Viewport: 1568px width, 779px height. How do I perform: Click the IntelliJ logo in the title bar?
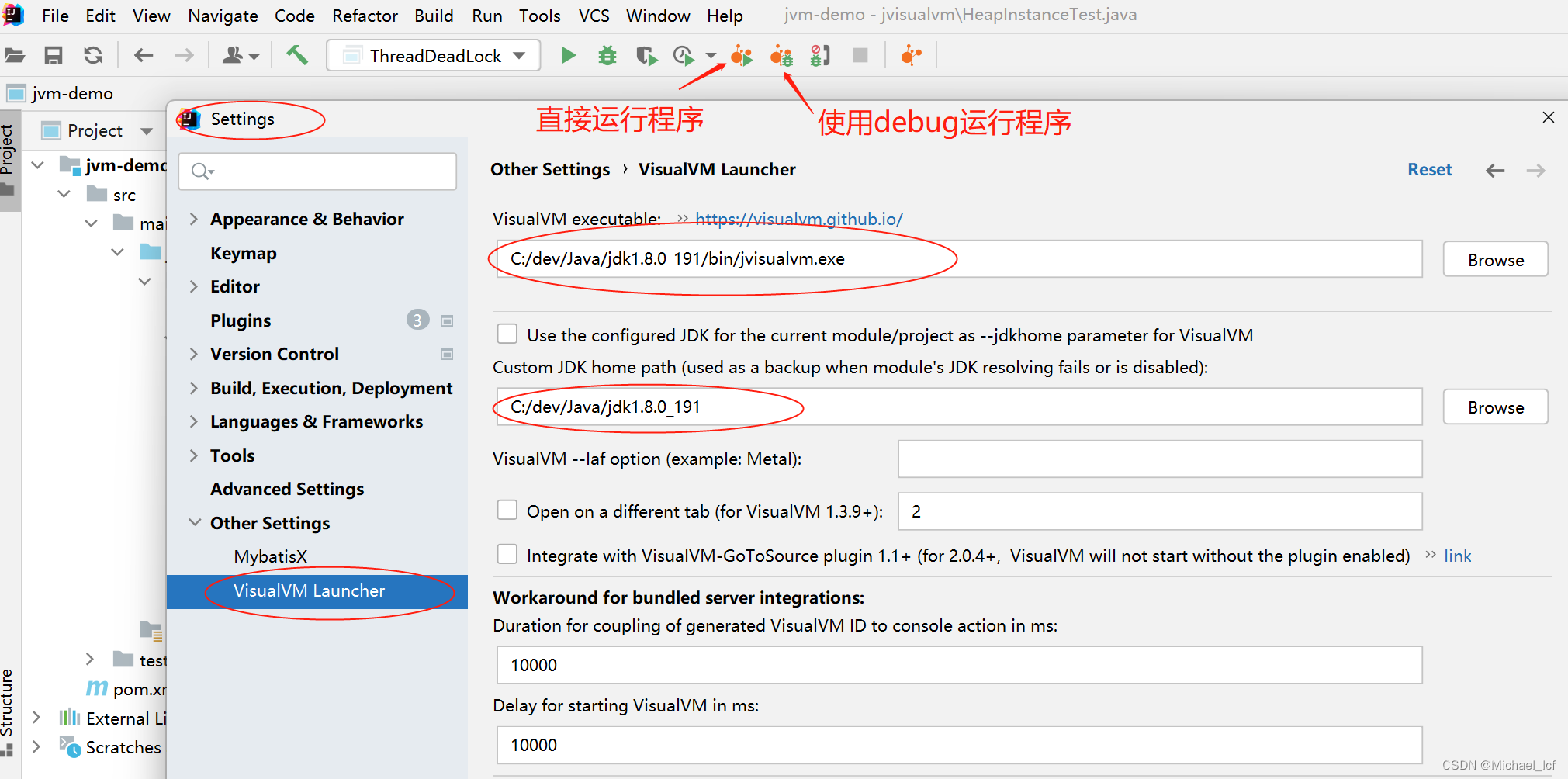[x=13, y=15]
